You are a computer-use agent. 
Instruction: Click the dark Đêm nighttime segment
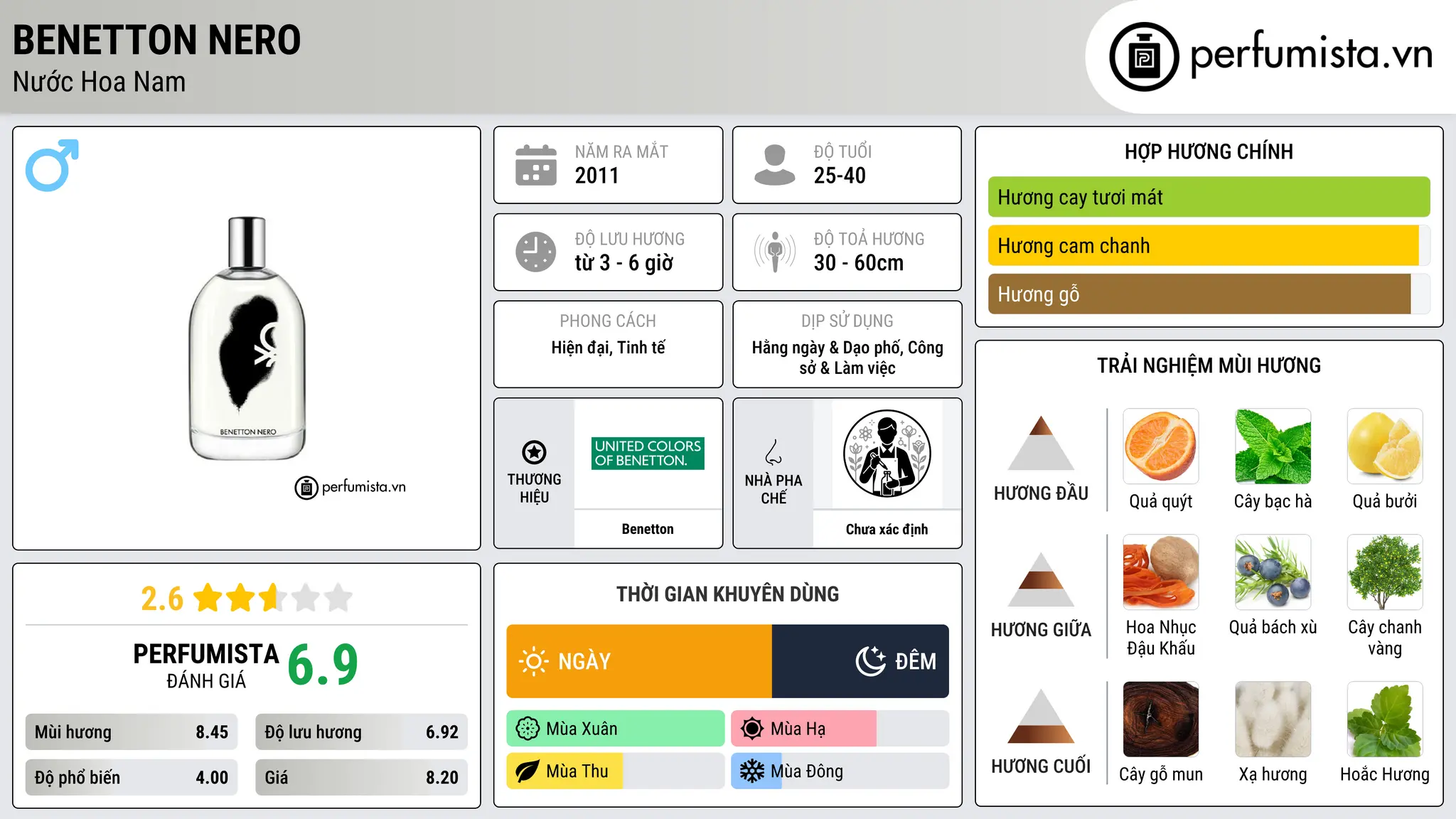860,661
